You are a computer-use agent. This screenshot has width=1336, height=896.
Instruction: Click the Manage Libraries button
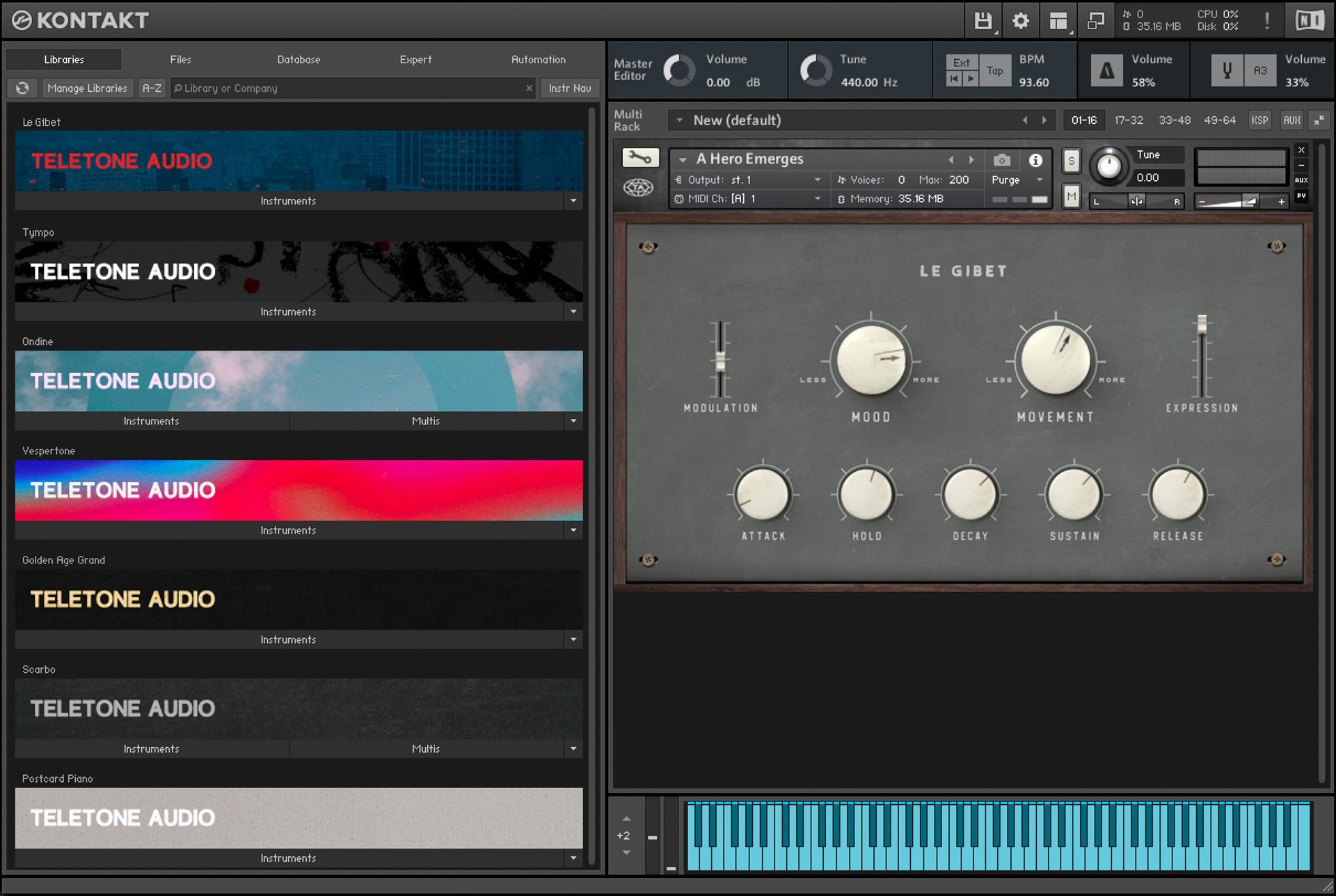tap(87, 88)
